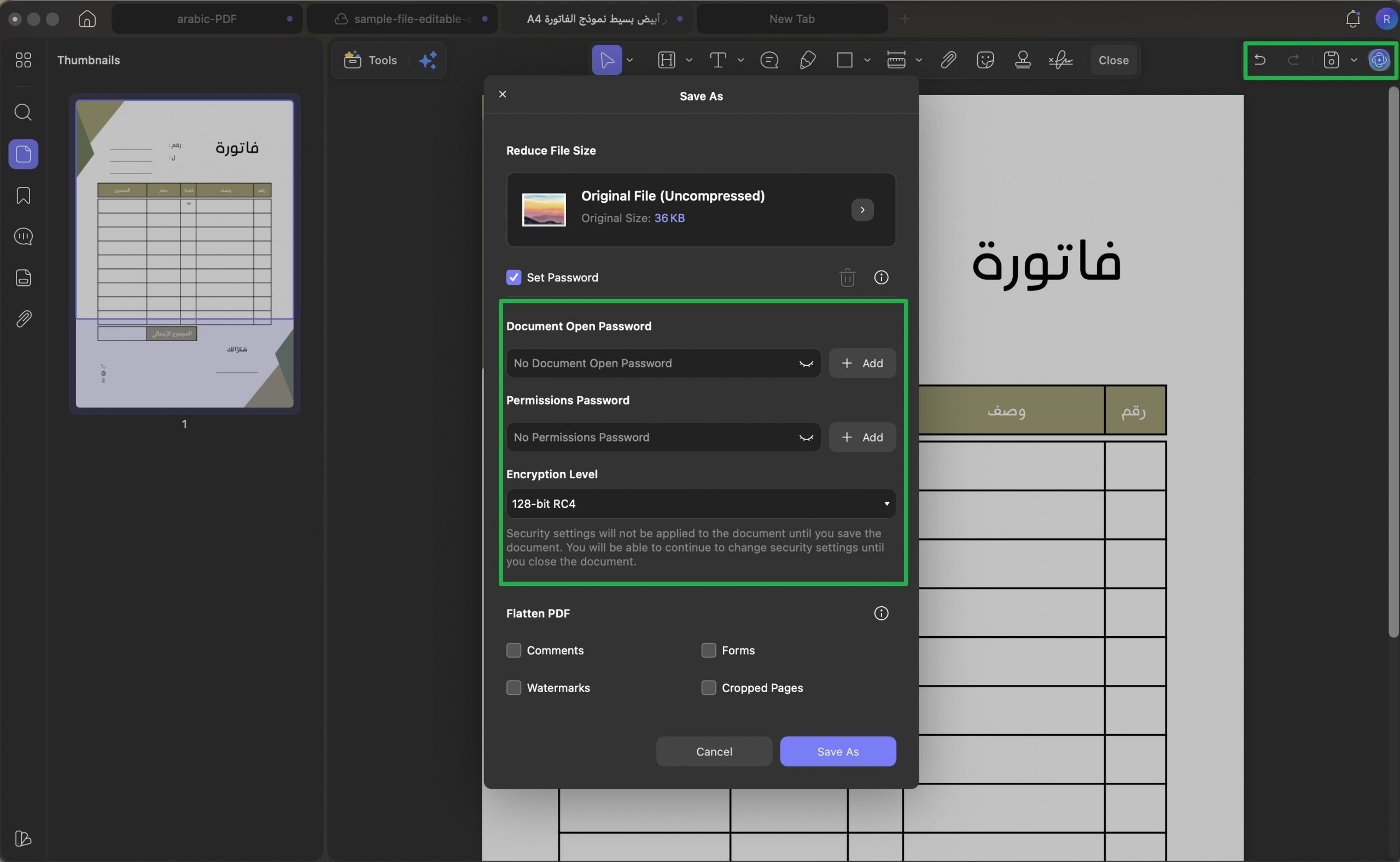Toggle Permissions Password visibility eye

tap(806, 437)
